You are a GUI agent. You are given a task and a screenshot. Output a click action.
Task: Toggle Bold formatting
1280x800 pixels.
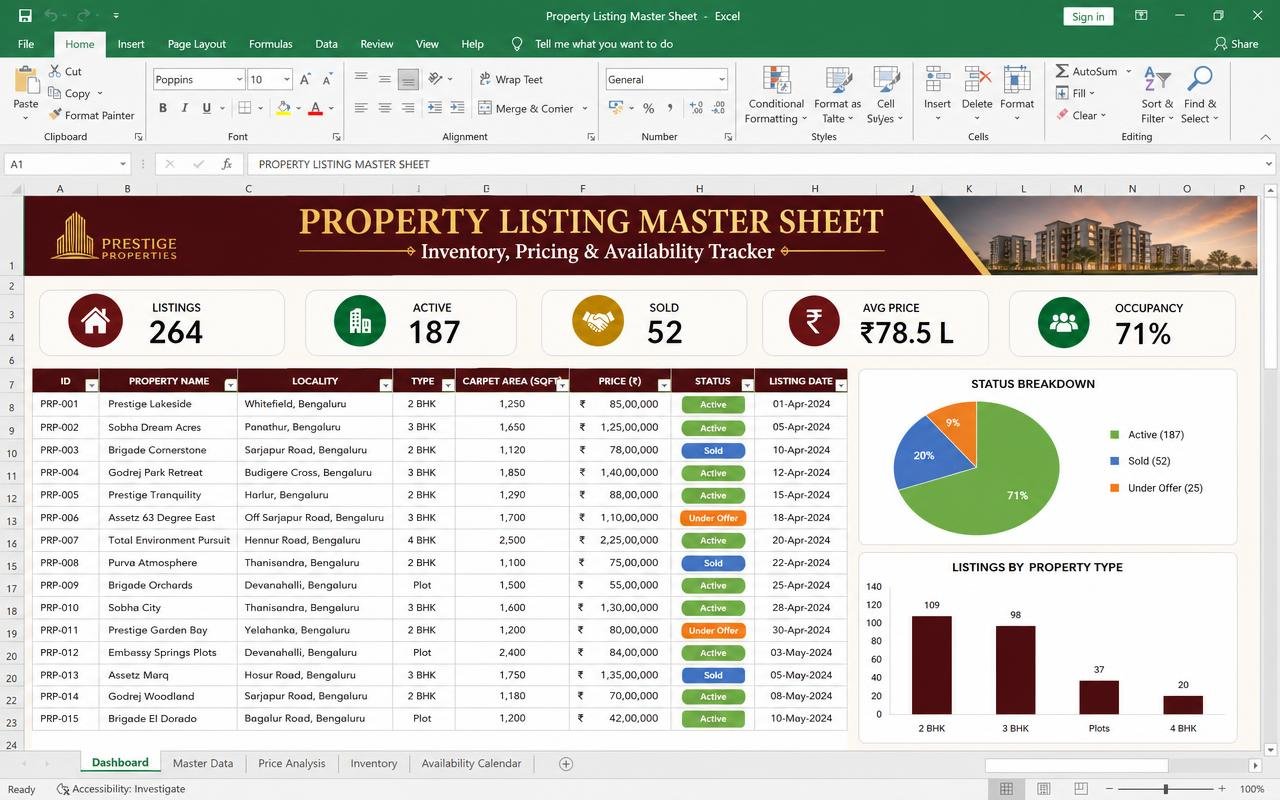click(x=163, y=108)
